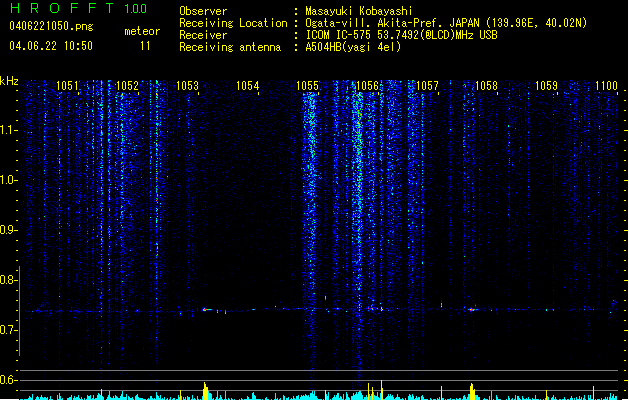
Task: Click the HROFFT 1.0.0 title text
Action: click(78, 8)
